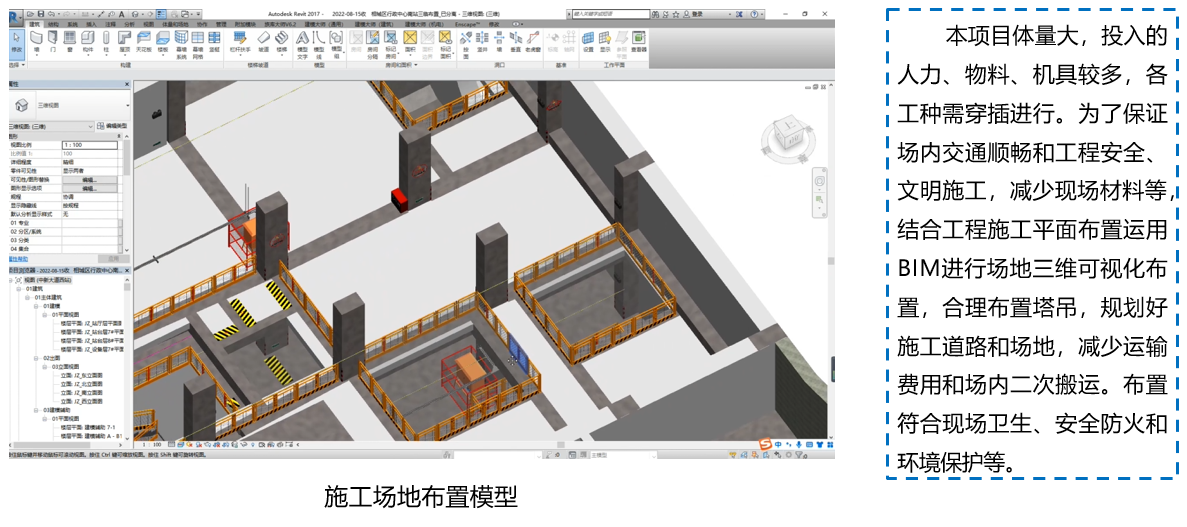Switch to the 视图 (View) ribbon tab

click(x=148, y=24)
